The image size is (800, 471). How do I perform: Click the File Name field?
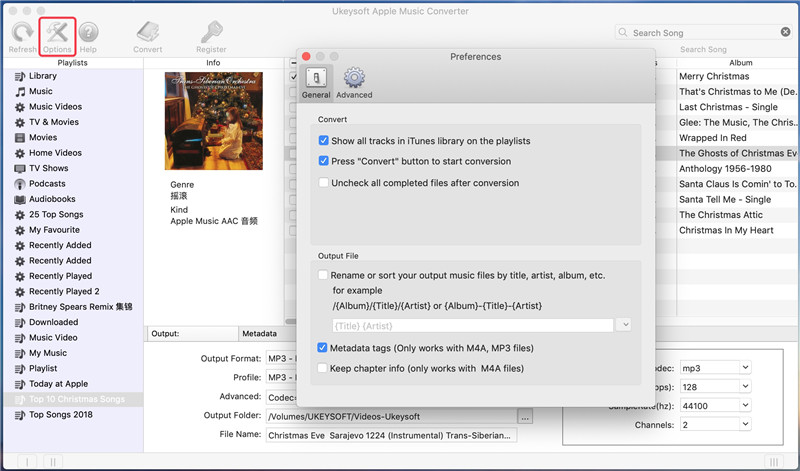391,435
